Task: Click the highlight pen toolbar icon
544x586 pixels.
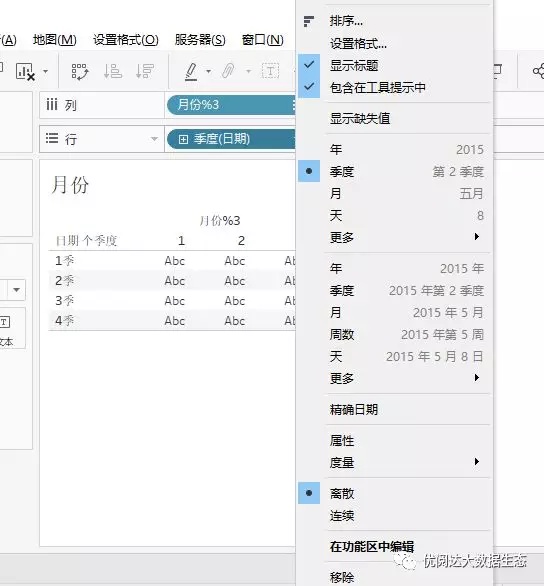Action: click(191, 71)
